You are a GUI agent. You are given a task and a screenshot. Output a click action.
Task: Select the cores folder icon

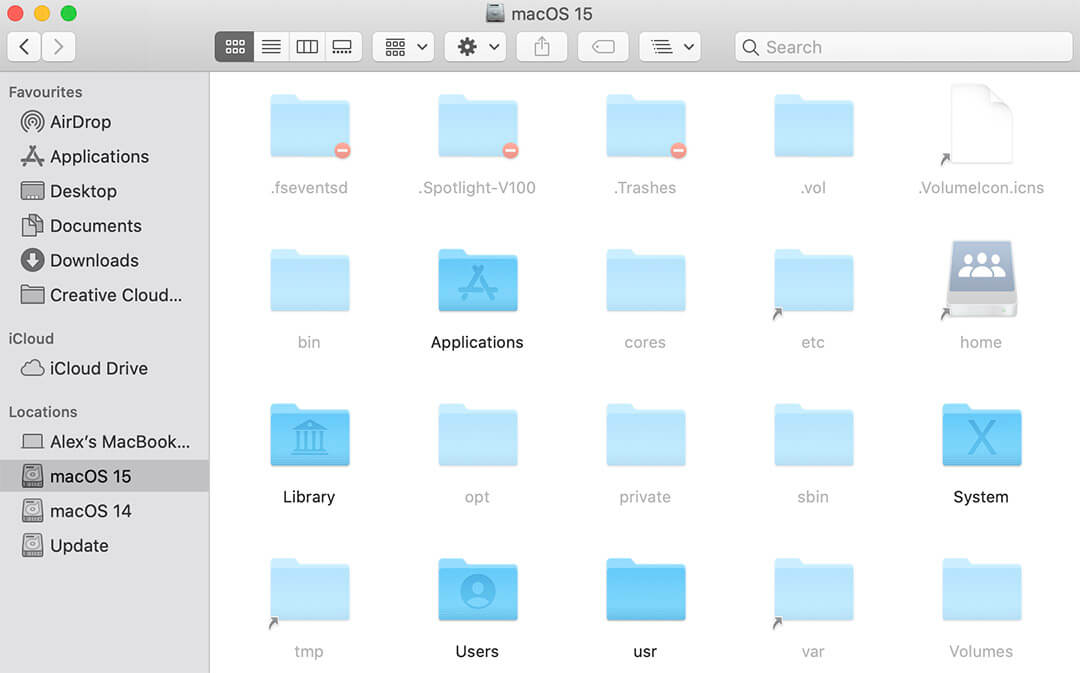[646, 280]
